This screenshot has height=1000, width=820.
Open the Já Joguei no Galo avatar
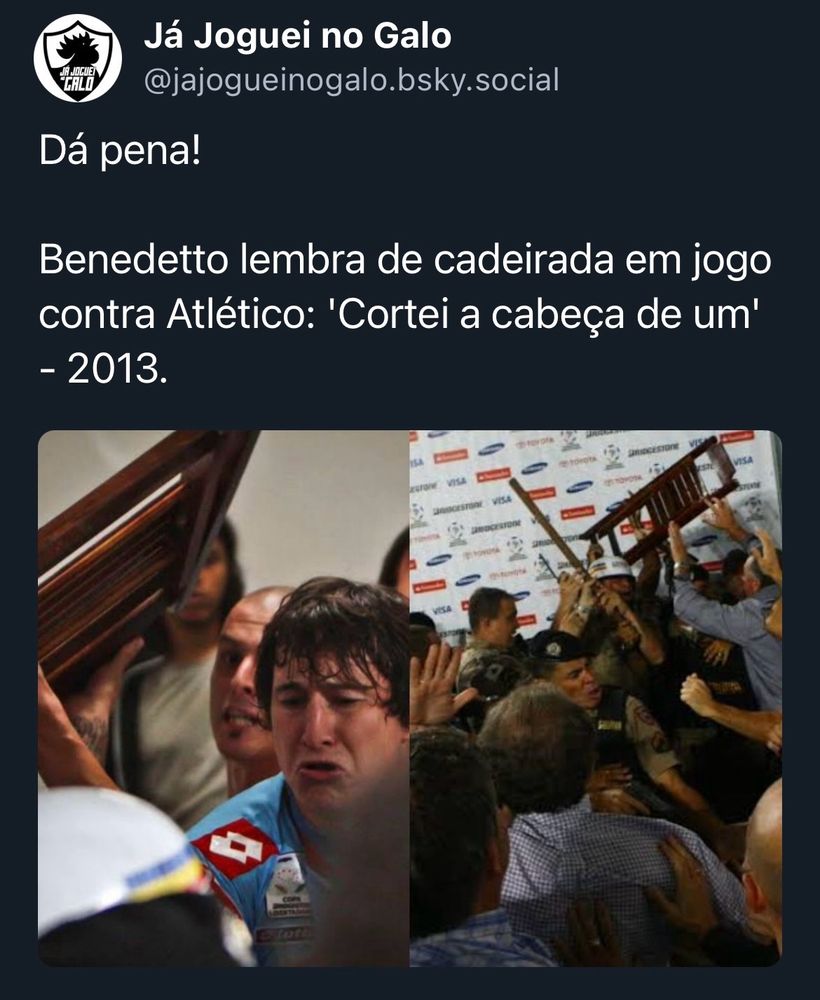[78, 59]
